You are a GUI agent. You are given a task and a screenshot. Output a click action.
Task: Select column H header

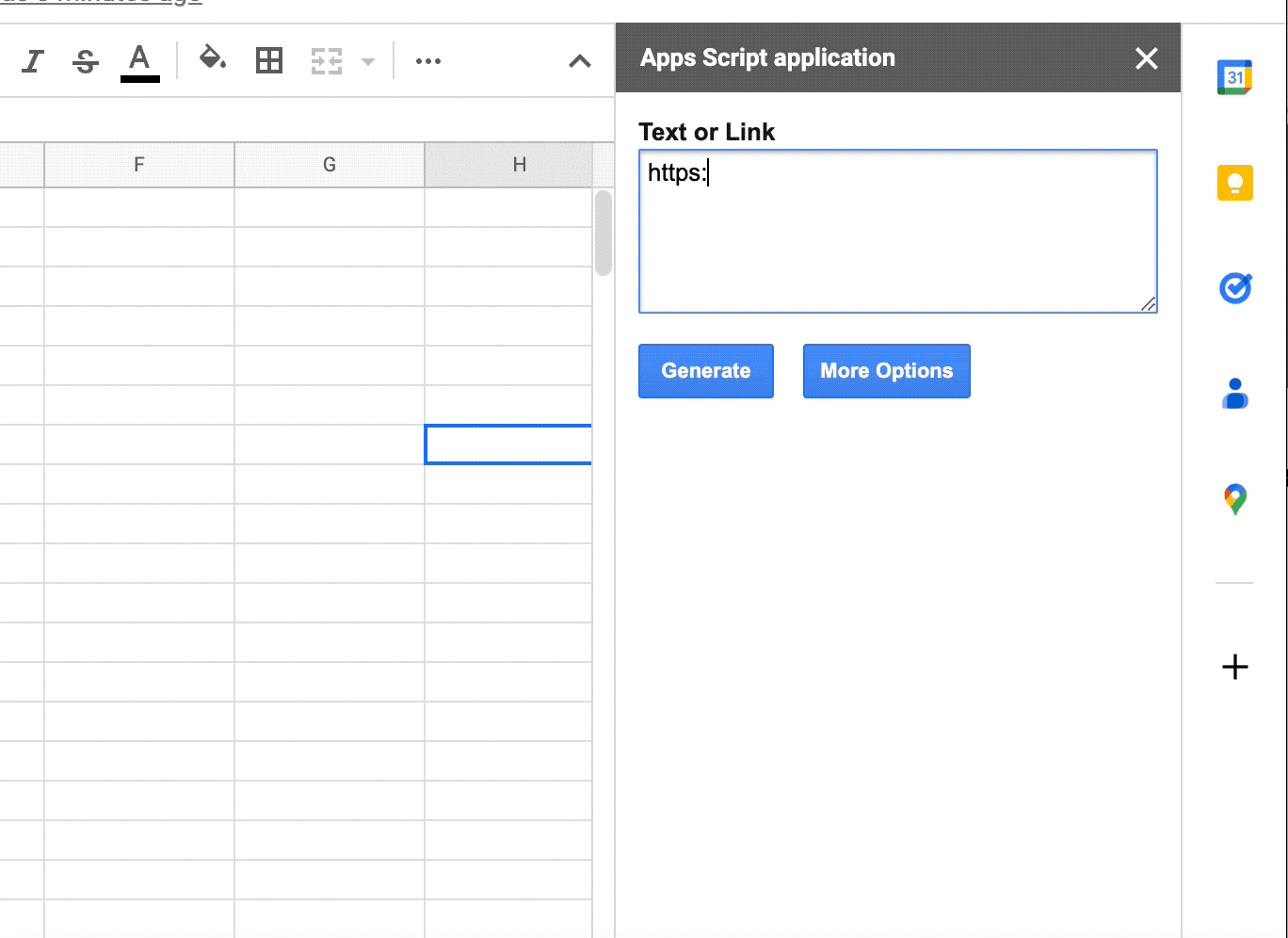(519, 164)
